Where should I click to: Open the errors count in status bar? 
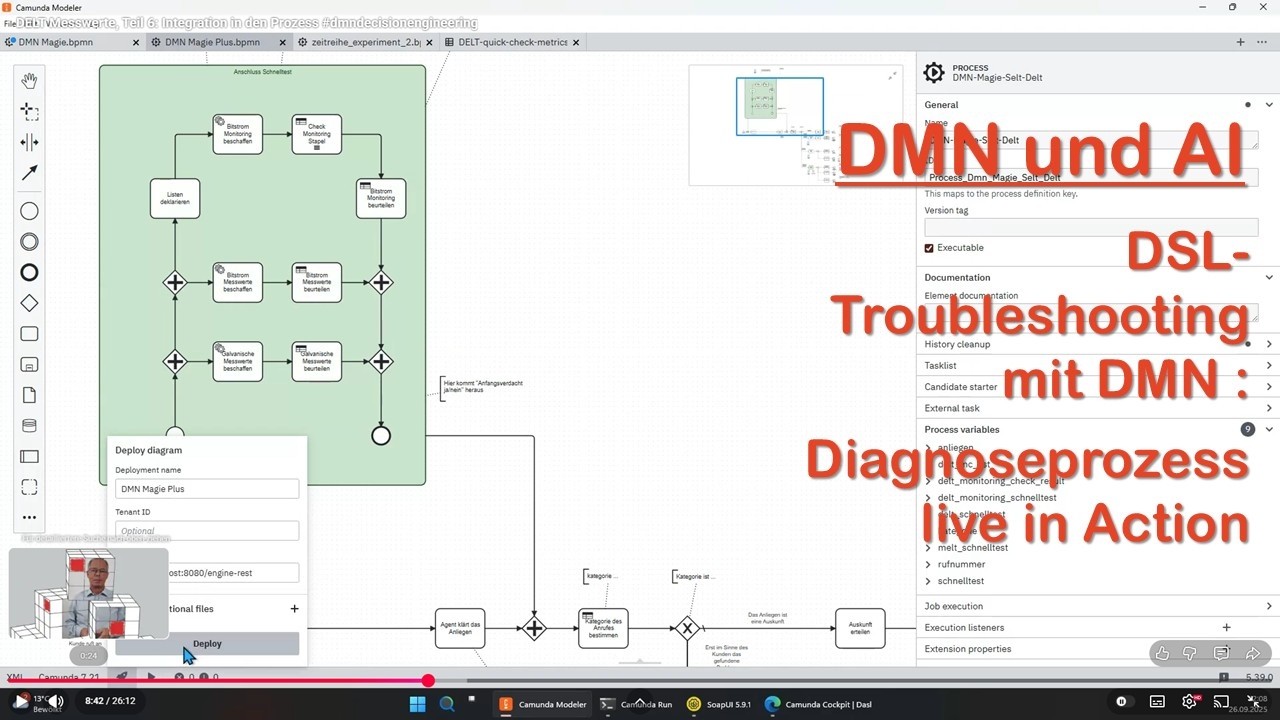point(184,677)
